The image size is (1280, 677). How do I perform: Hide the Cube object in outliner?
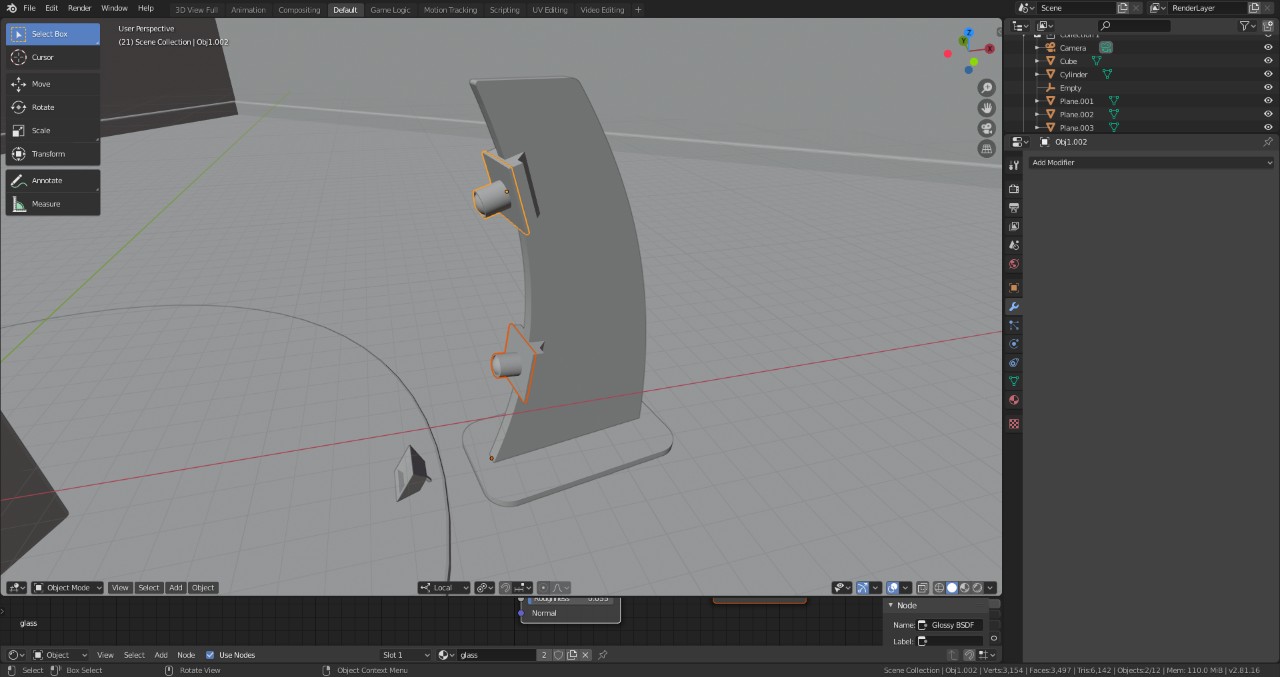pos(1268,61)
